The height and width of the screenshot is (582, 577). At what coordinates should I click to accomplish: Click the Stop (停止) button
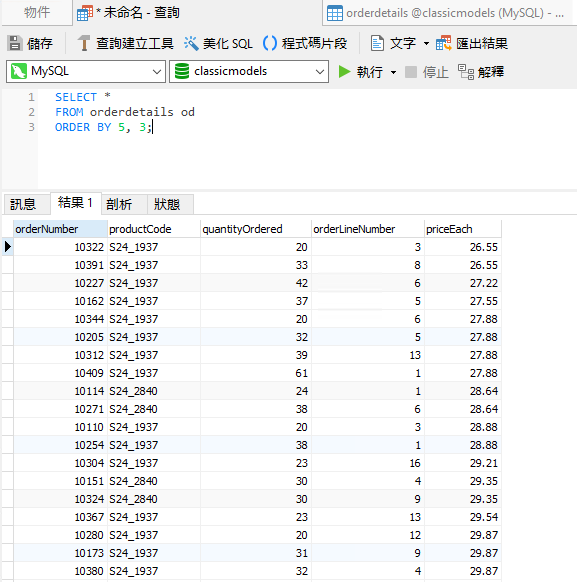click(426, 72)
